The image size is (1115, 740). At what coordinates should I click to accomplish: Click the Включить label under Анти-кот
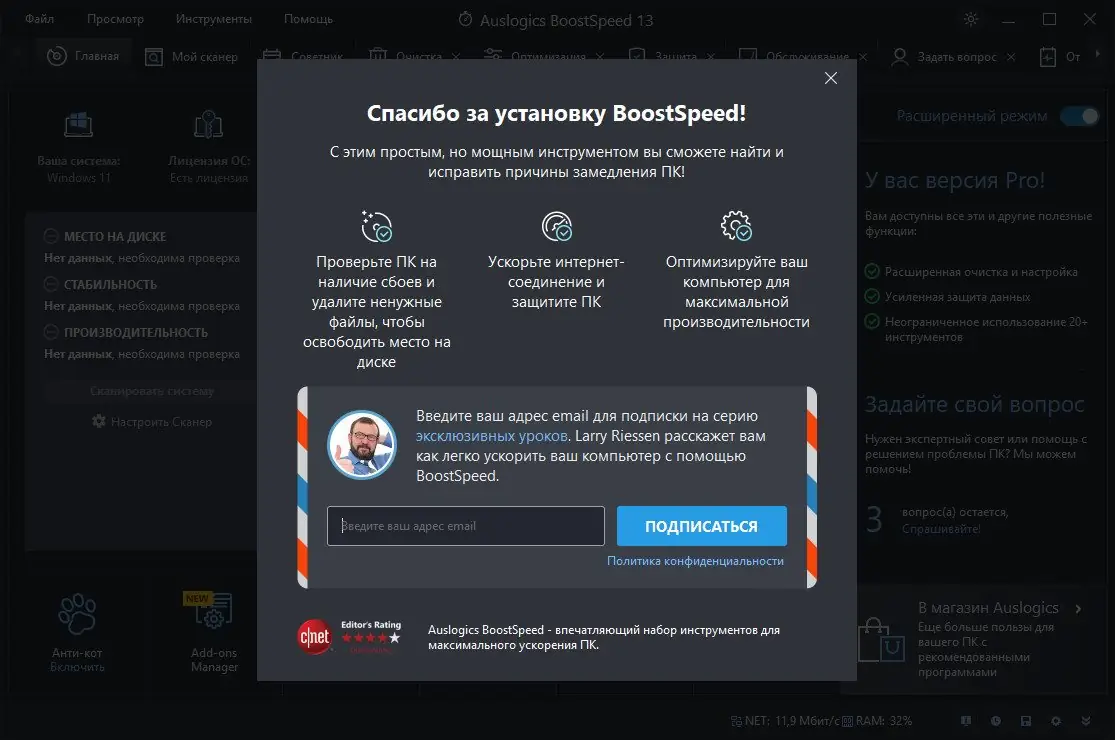tap(78, 667)
